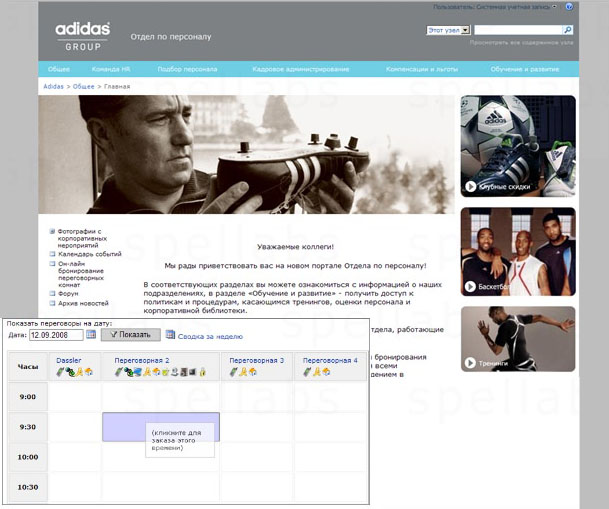Image resolution: width=609 pixels, height=509 pixels.
Task: Open the help icon at top right
Action: click(x=569, y=7)
